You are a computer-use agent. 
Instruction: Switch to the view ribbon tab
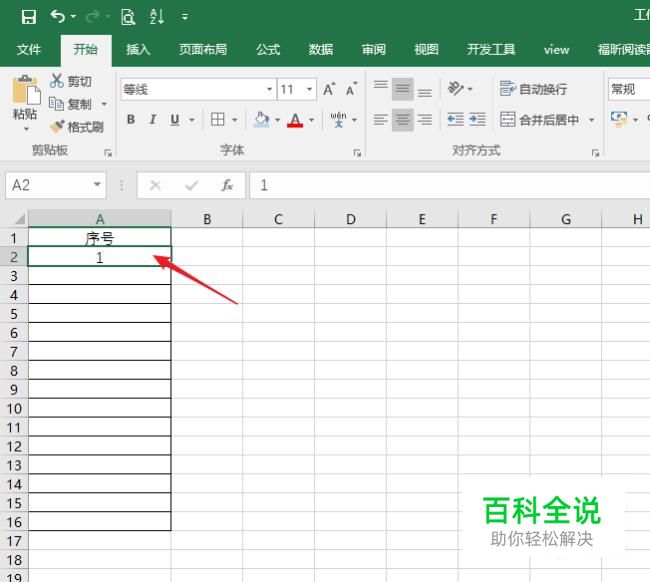pyautogui.click(x=556, y=50)
